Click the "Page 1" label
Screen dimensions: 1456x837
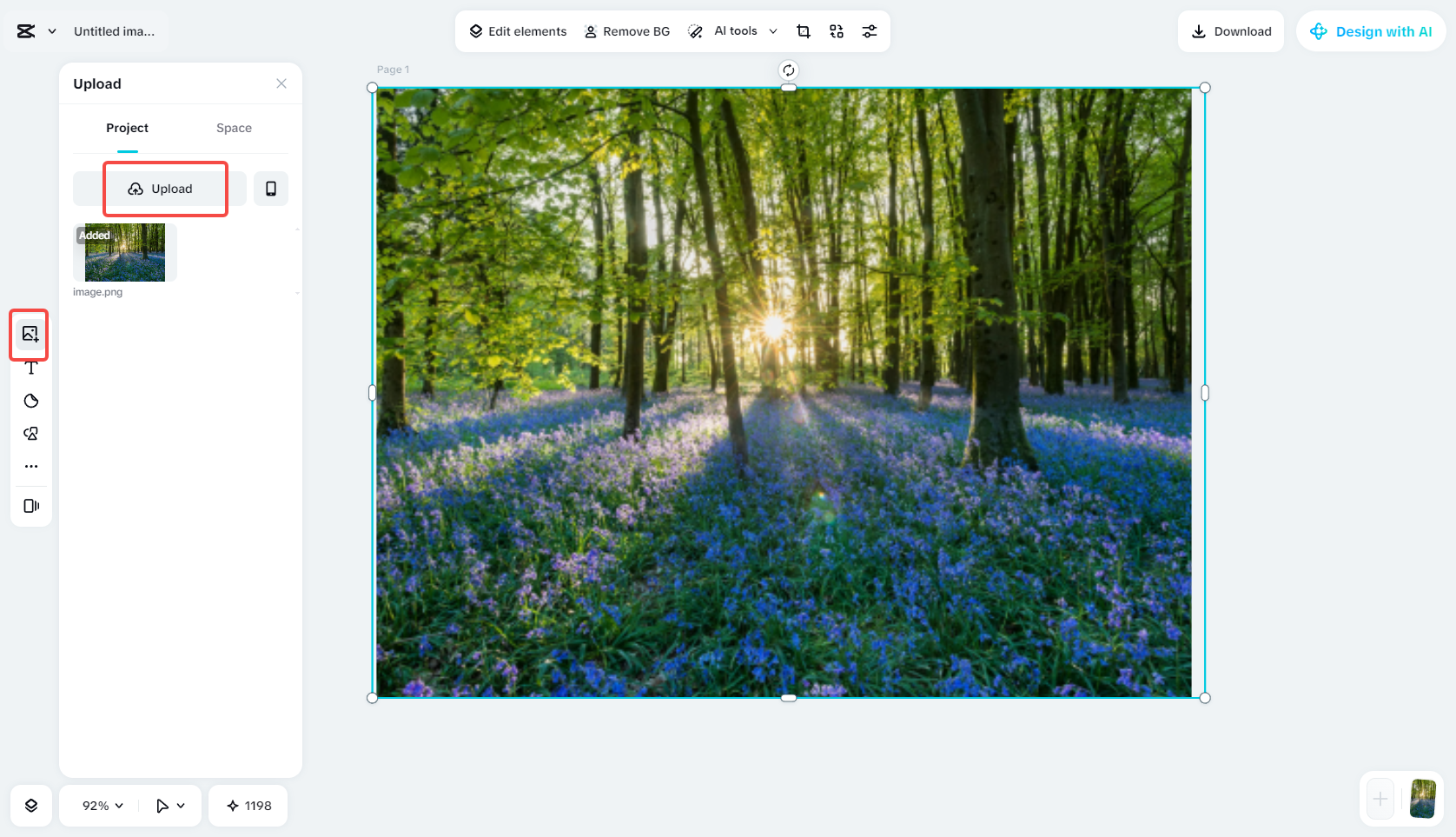point(393,70)
